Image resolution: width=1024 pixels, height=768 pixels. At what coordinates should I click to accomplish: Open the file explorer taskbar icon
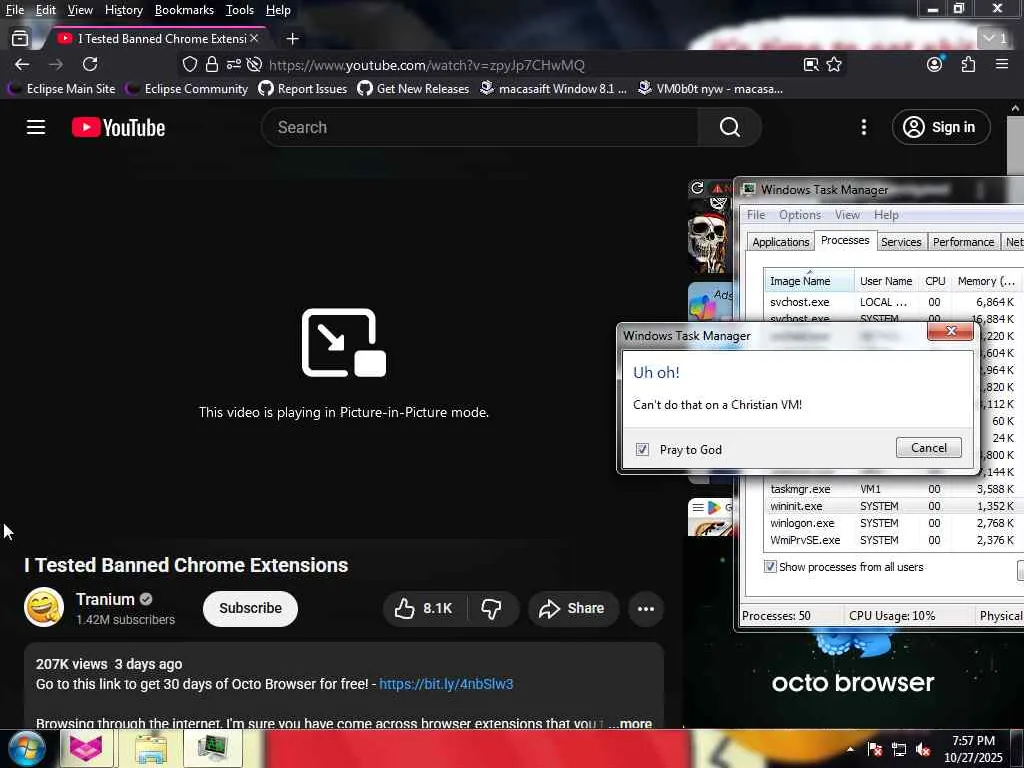pyautogui.click(x=150, y=748)
